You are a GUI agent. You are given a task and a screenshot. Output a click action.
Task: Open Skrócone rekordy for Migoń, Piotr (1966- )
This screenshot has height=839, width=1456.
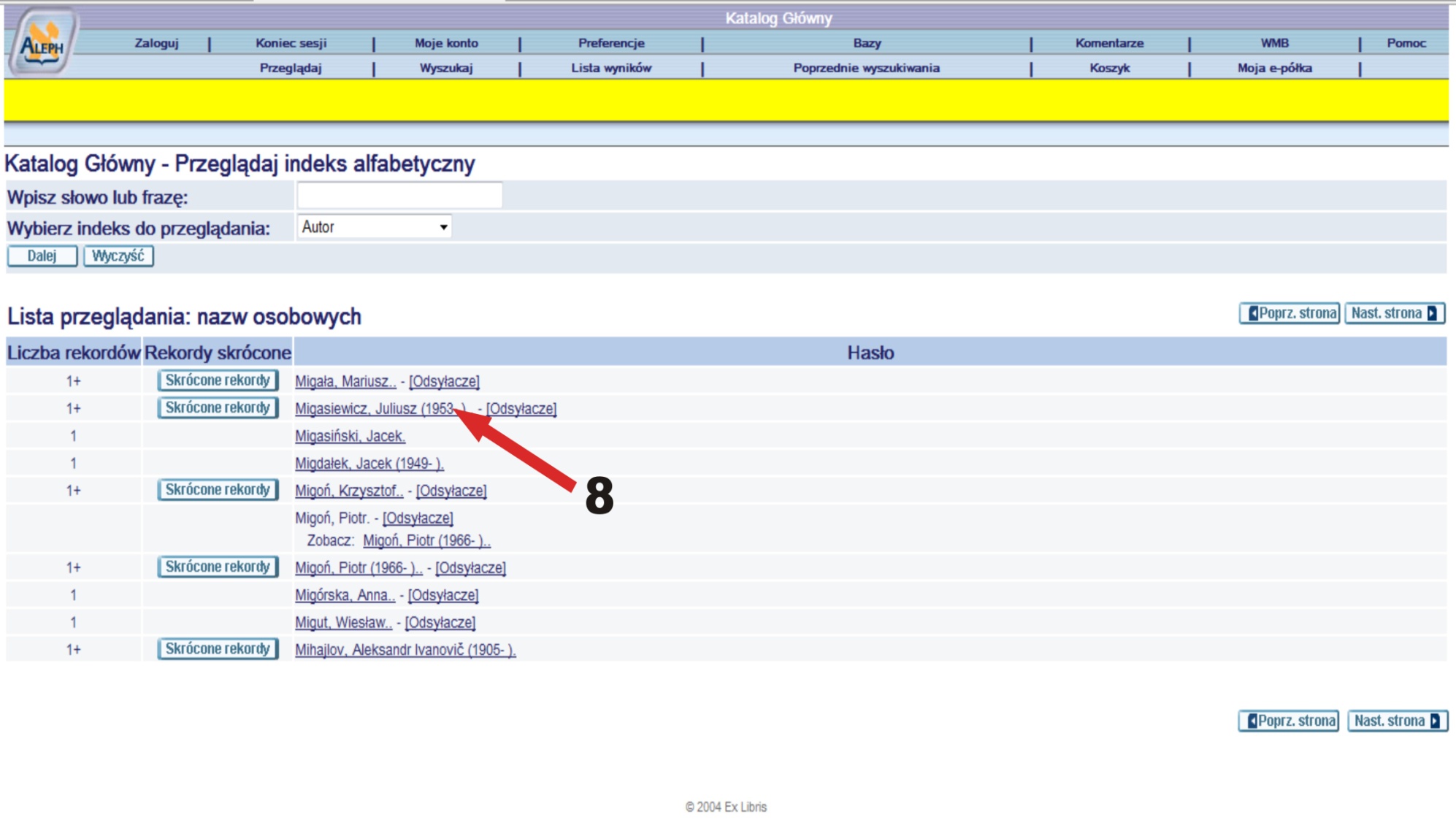coord(218,567)
